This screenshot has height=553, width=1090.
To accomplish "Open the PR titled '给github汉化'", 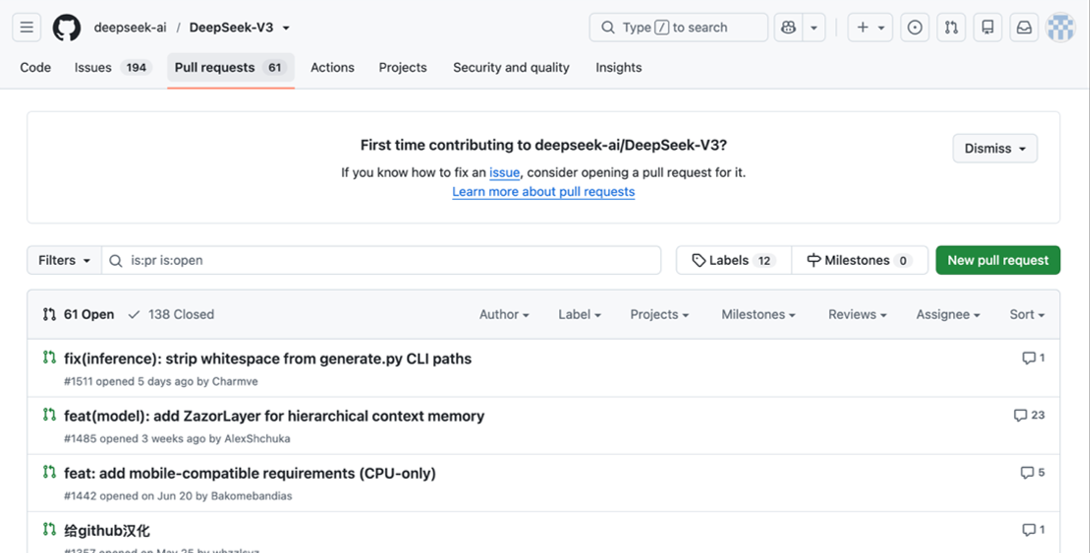I will [106, 531].
